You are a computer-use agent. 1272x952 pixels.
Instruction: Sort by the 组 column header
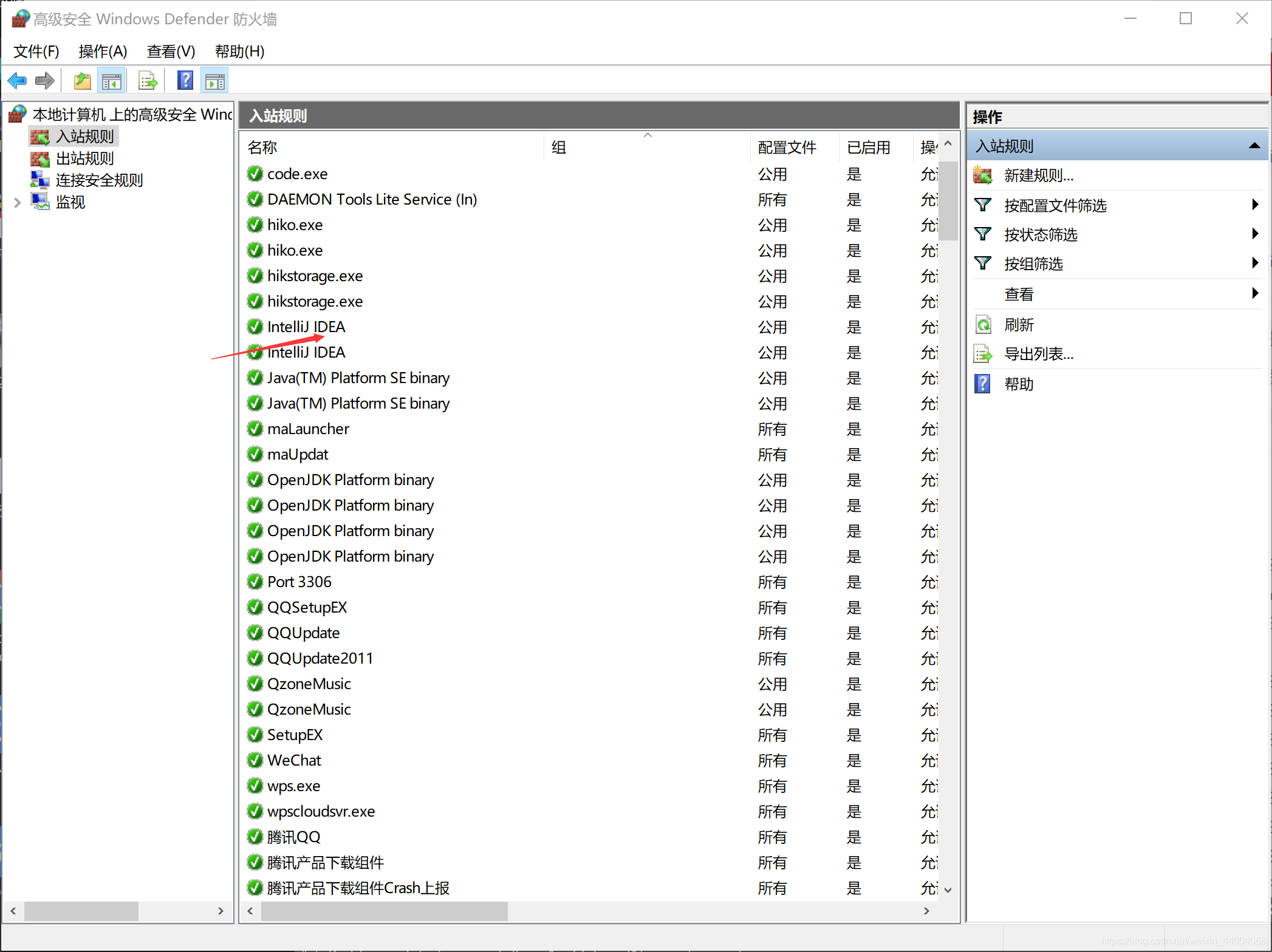coord(647,148)
